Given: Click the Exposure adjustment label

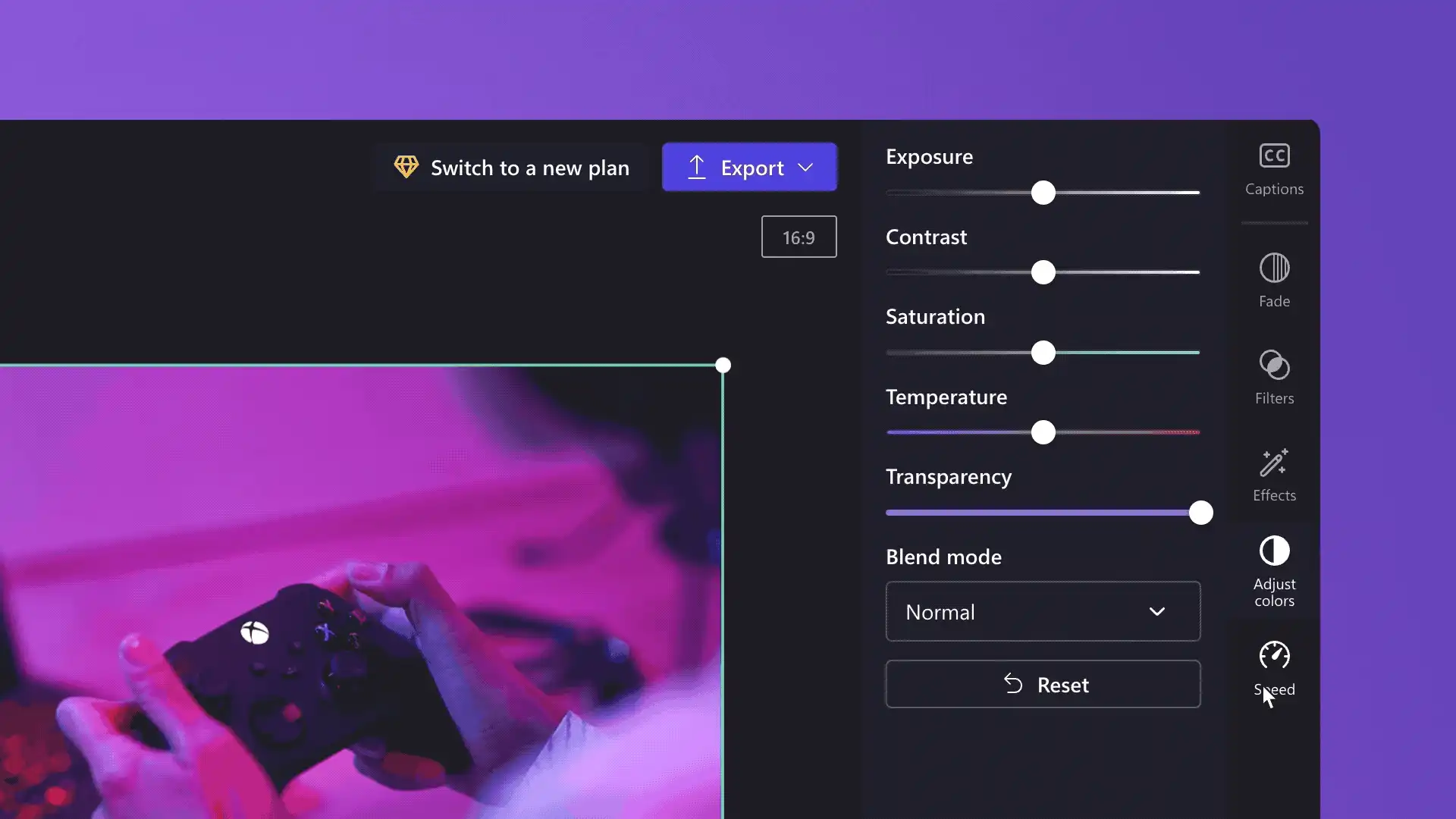Looking at the screenshot, I should coord(929,156).
